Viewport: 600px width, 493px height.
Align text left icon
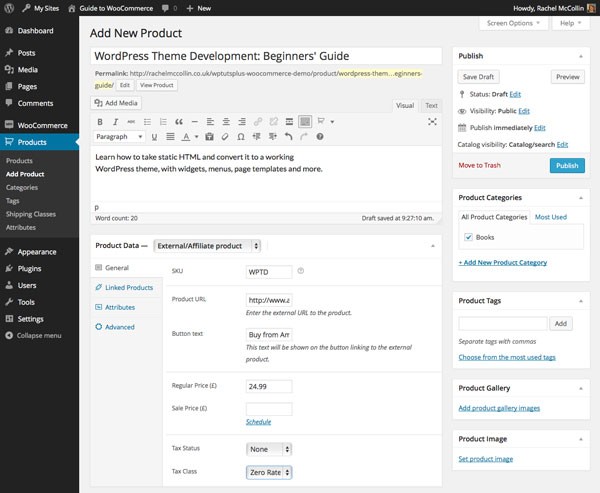pos(210,122)
